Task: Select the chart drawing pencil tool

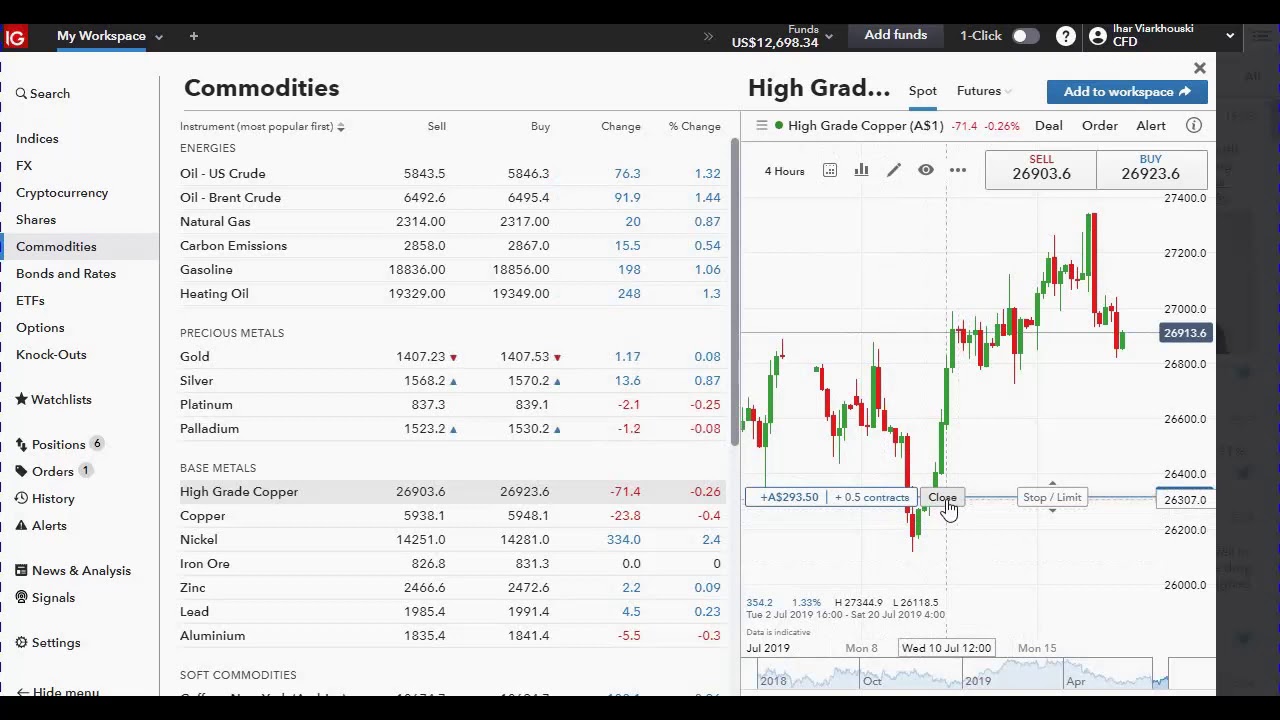Action: point(894,171)
